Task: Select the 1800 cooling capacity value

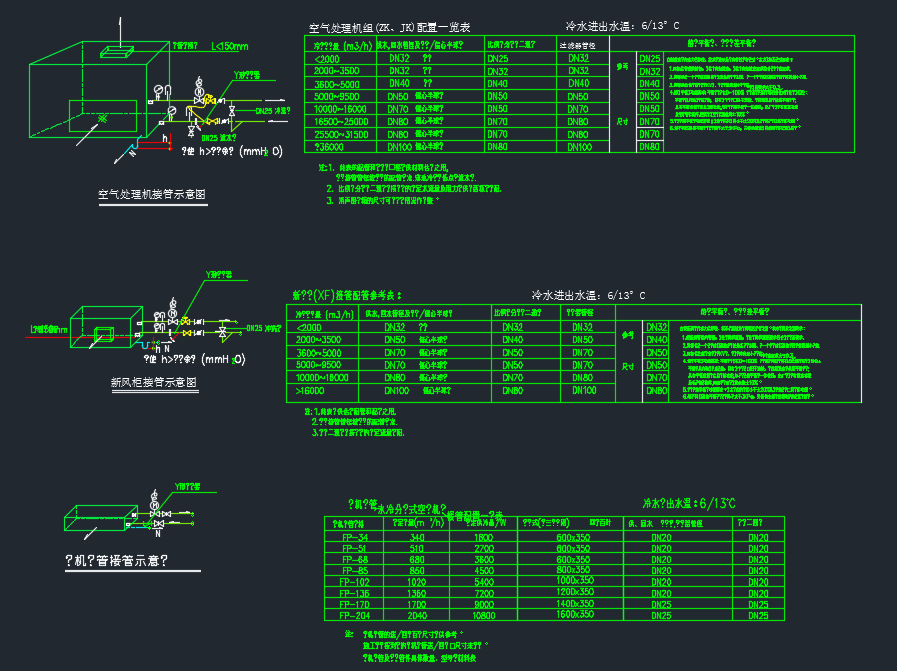Action: pyautogui.click(x=483, y=537)
